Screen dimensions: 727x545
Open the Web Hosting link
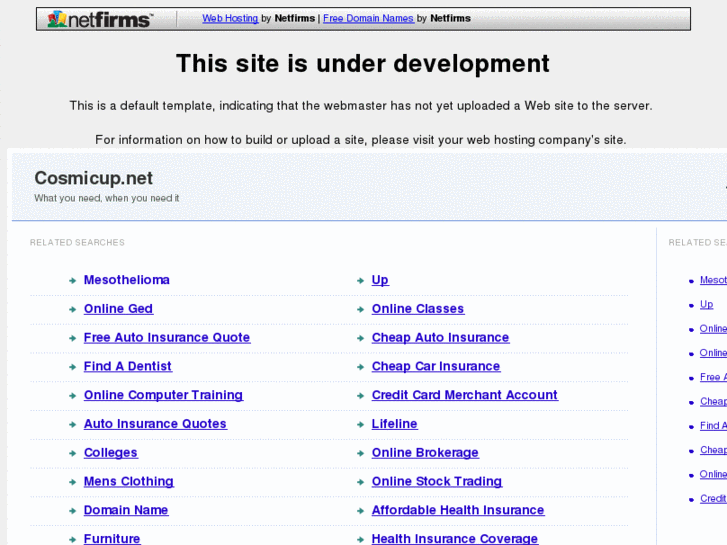[x=230, y=18]
